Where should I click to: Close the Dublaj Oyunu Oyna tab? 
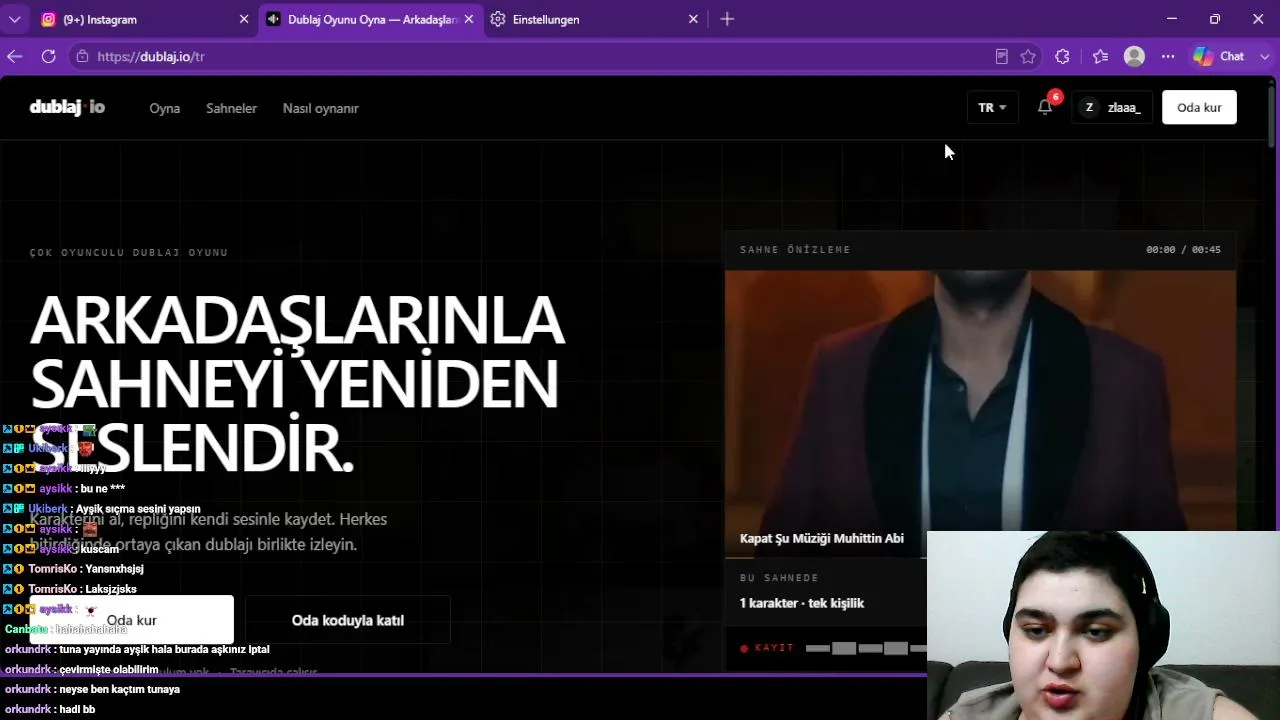click(x=469, y=19)
